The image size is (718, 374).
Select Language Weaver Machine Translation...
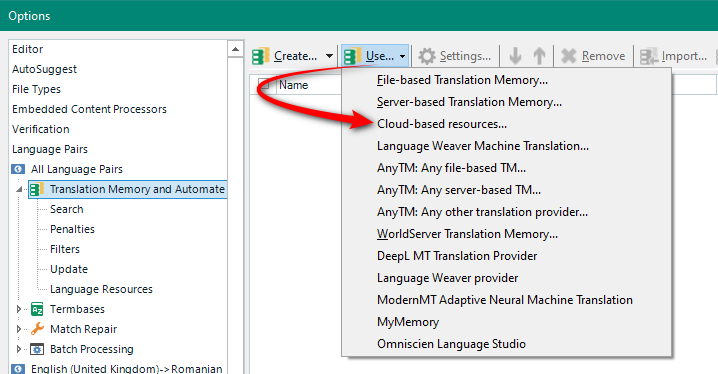click(483, 146)
